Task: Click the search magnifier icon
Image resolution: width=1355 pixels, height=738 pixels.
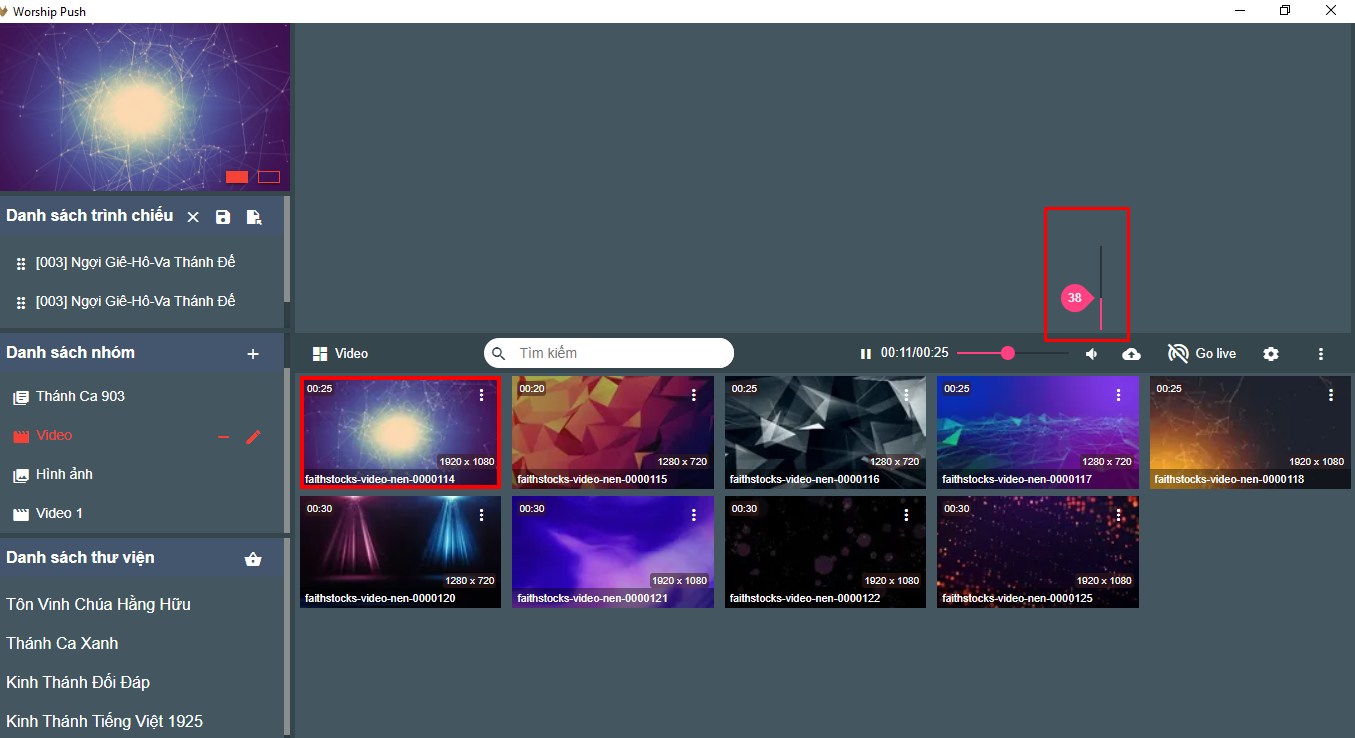Action: [x=499, y=354]
